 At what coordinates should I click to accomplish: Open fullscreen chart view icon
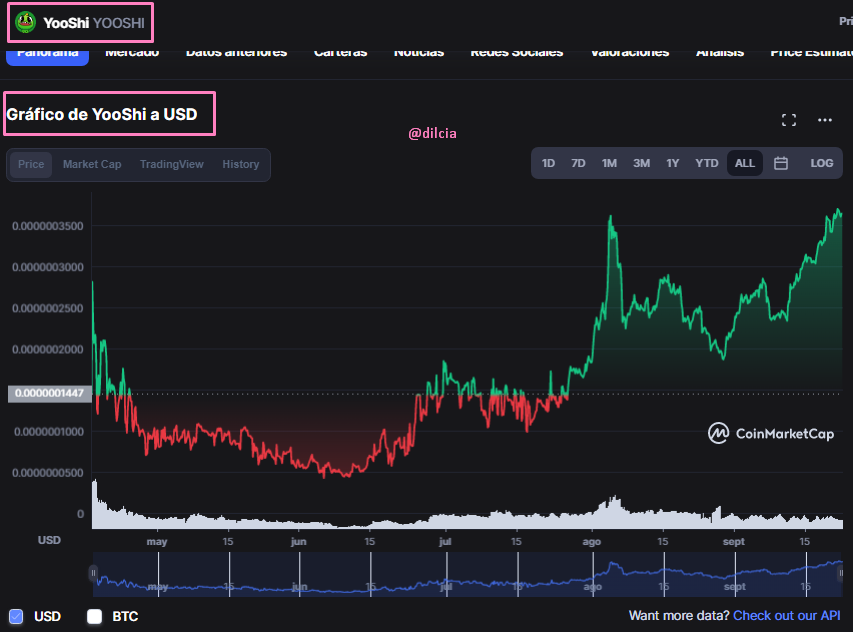(789, 120)
